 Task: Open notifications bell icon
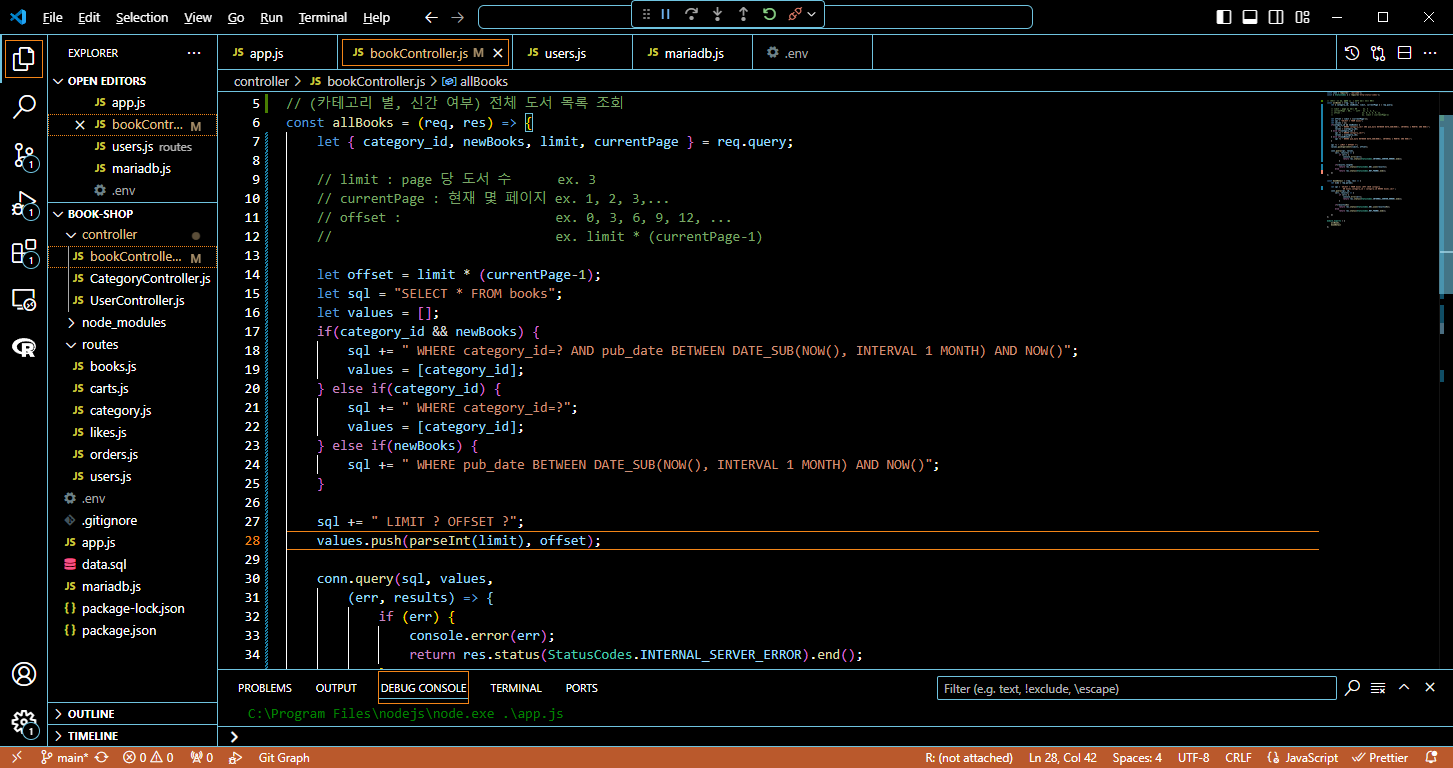1432,758
